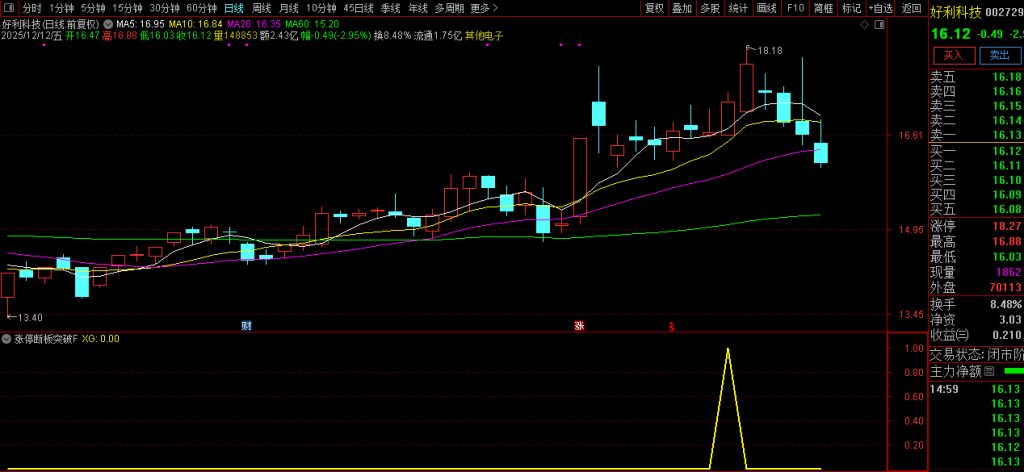The height and width of the screenshot is (472, 1024).
Task: Click the blue 财 marker on the timeline
Action: 246,326
